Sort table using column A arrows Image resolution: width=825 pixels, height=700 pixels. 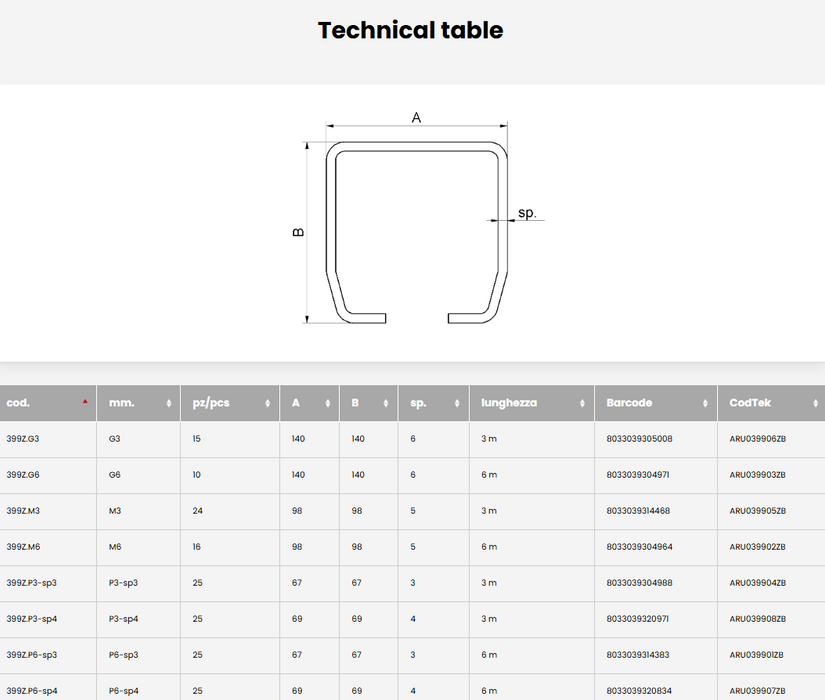327,403
